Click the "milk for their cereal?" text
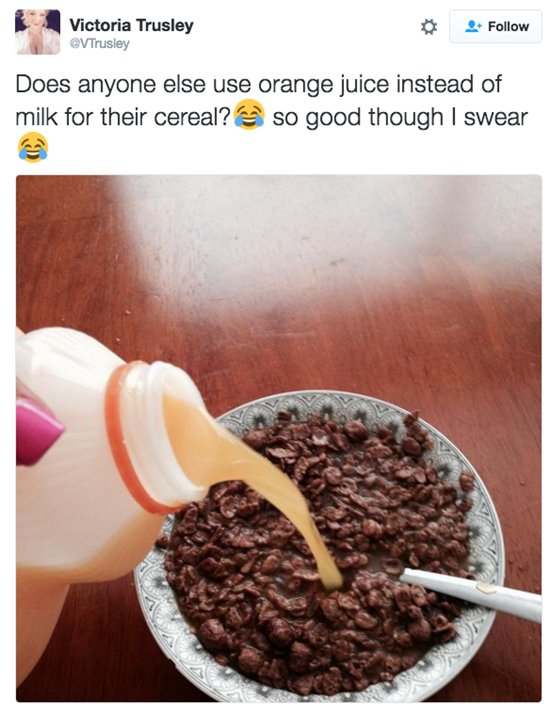 tap(123, 118)
